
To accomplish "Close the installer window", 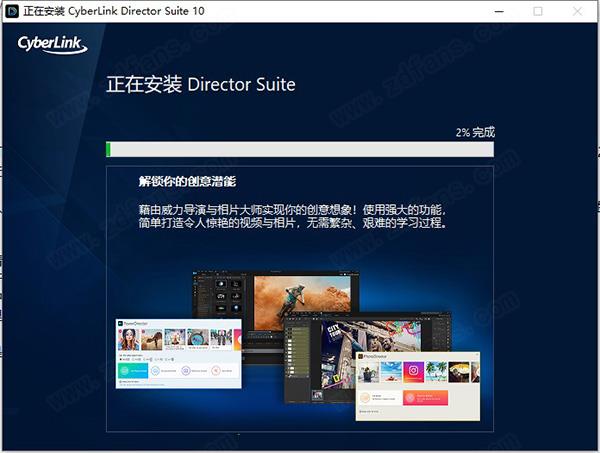I will tap(577, 11).
